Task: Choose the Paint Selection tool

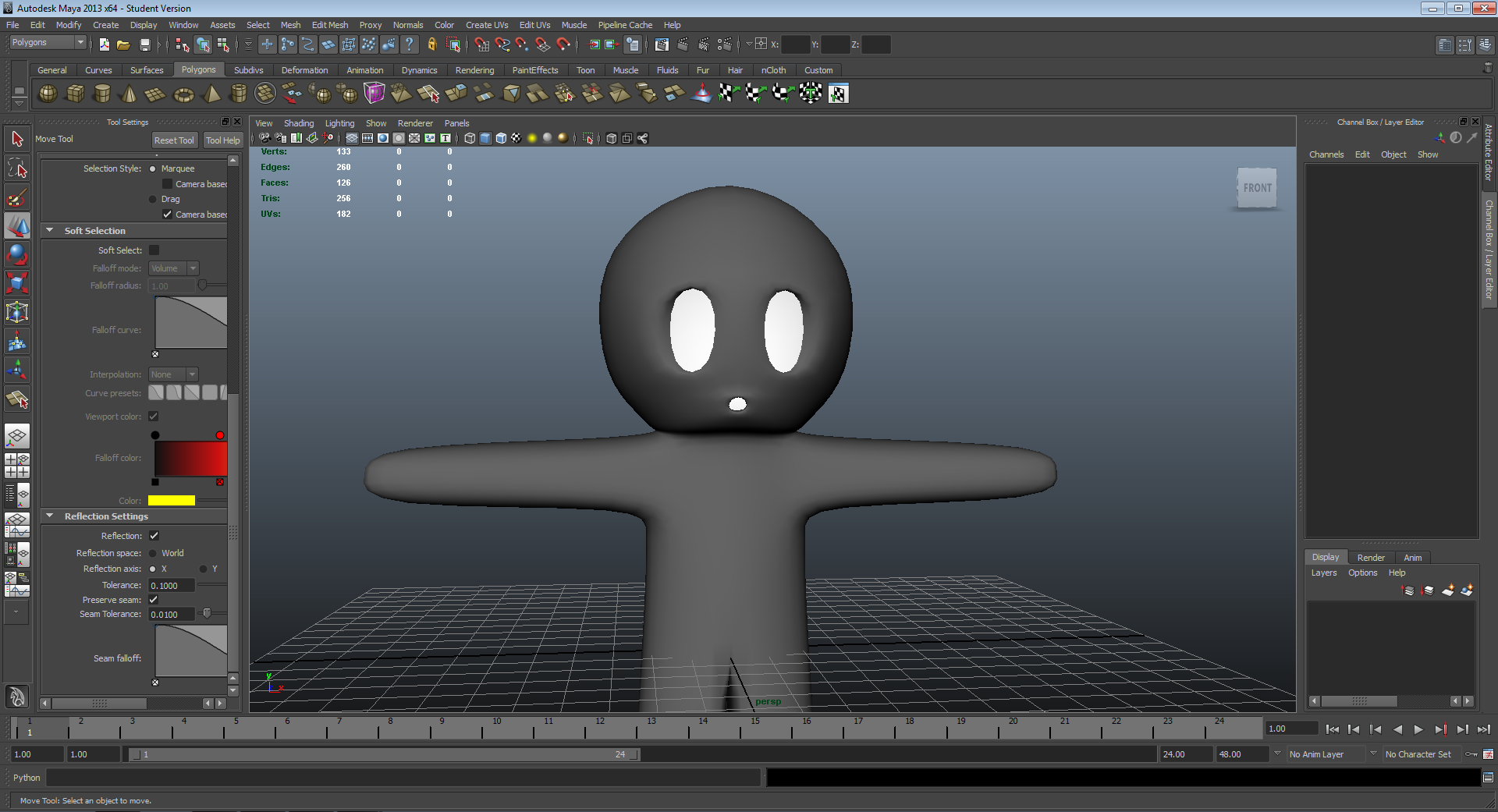Action: [17, 197]
